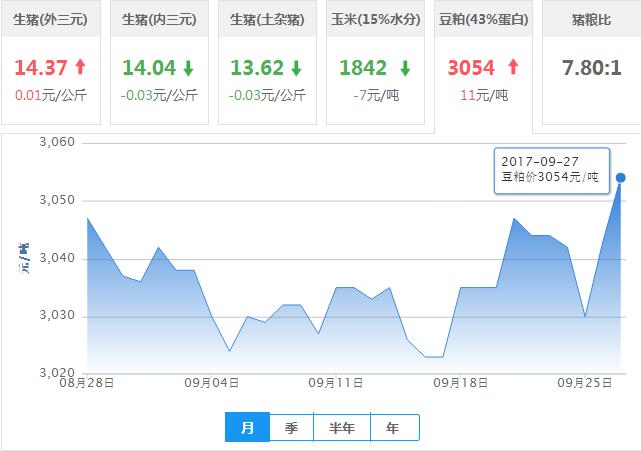
Task: Click the 3,020 y-axis label
Action: (x=57, y=372)
